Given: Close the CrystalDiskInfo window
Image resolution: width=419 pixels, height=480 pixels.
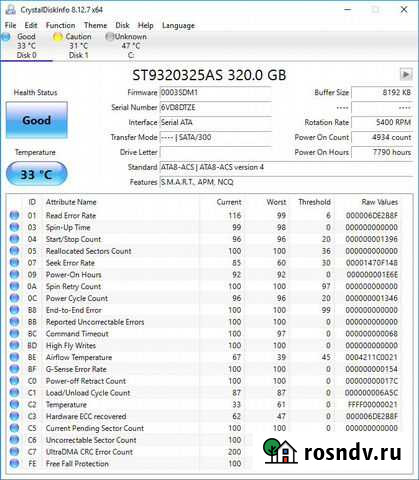Looking at the screenshot, I should (404, 10).
